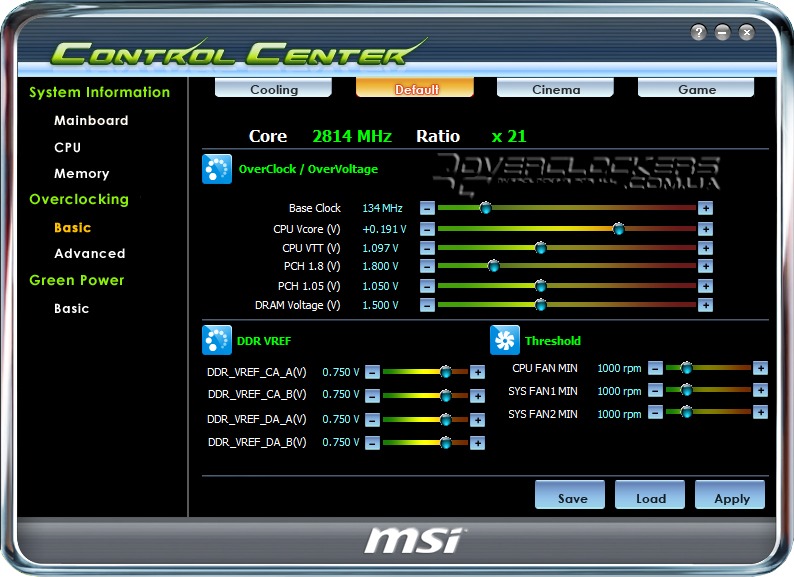Click the SYS FAN1 MIN slider handle
The image size is (794, 577).
(686, 390)
